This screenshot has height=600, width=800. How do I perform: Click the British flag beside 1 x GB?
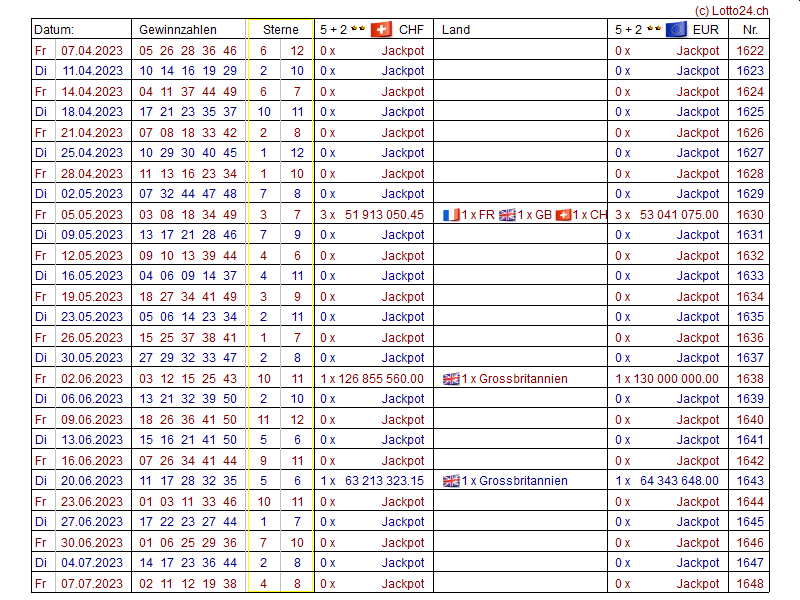[x=507, y=215]
